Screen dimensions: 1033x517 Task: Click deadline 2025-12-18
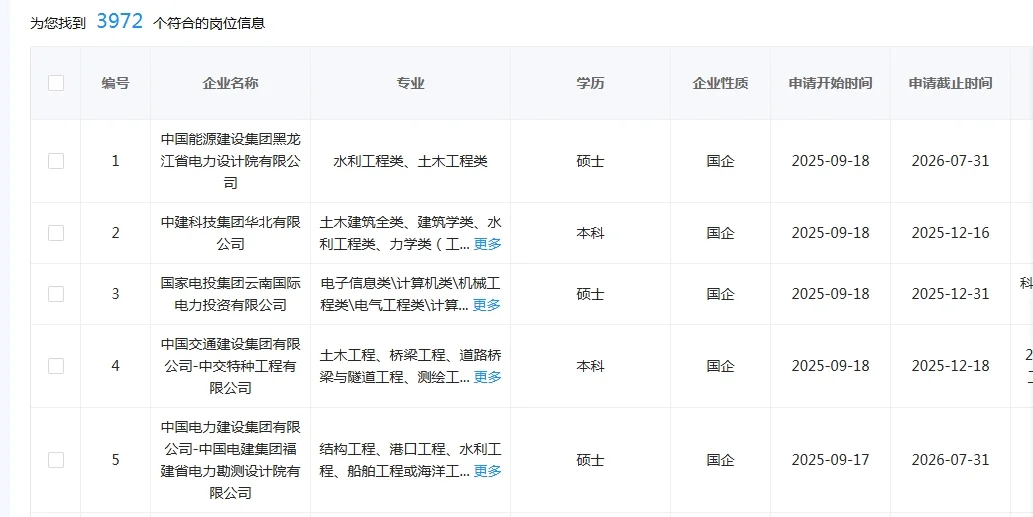[x=951, y=366]
